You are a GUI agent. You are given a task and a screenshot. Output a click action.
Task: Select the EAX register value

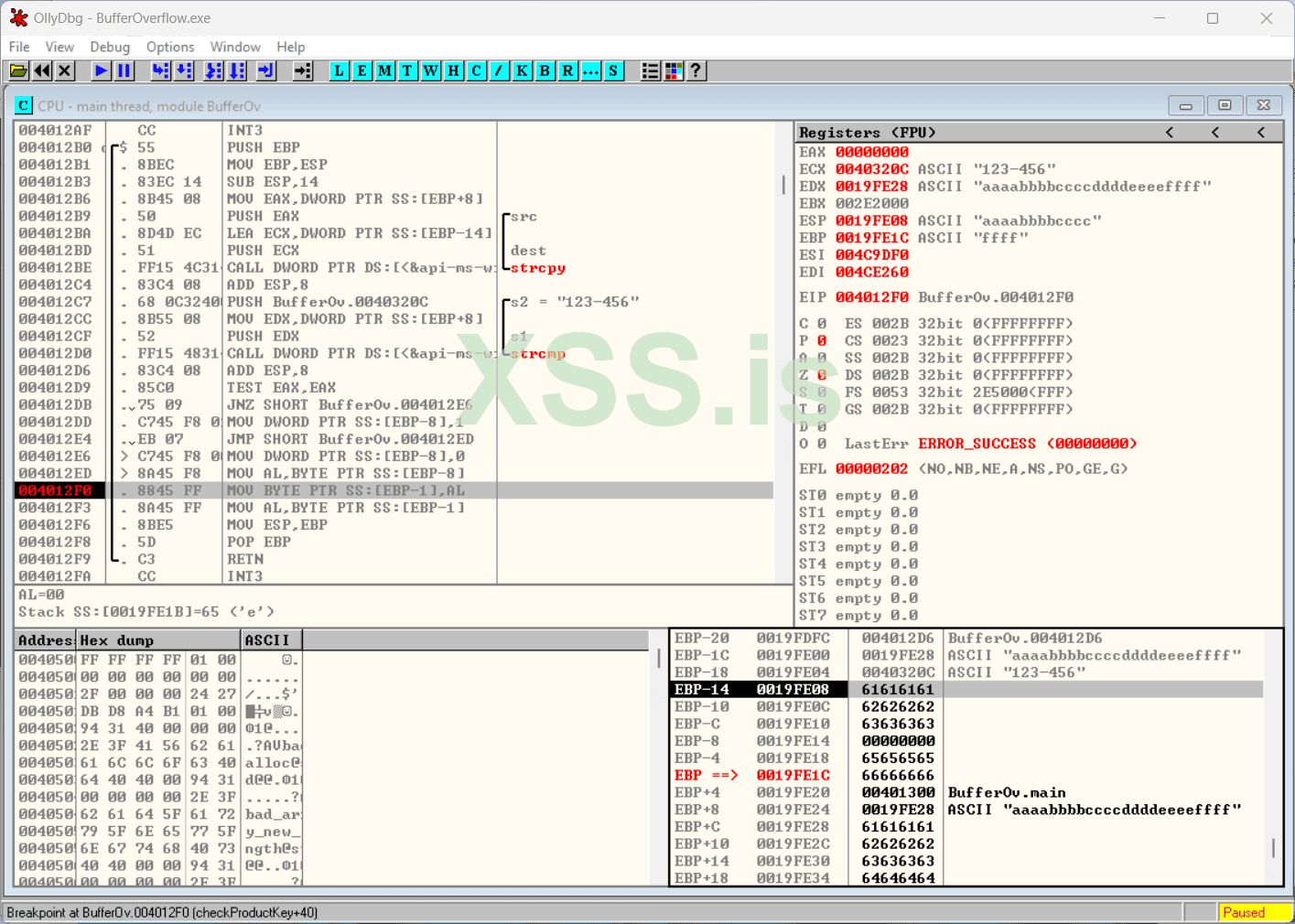point(872,152)
